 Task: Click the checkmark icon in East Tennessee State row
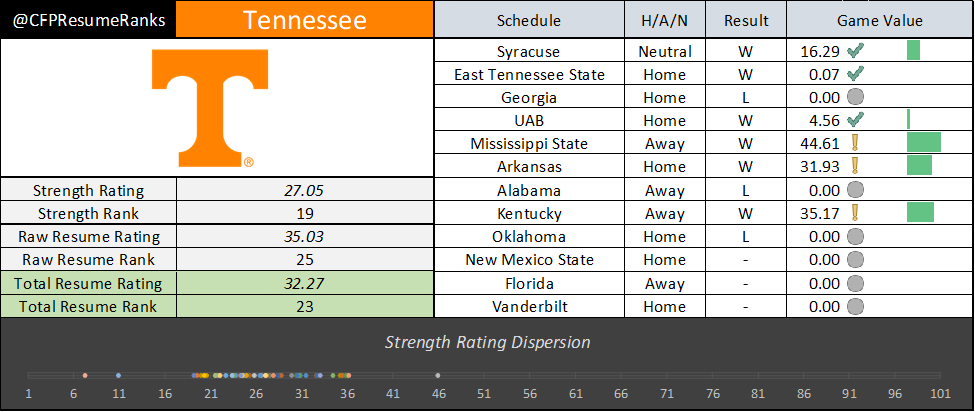(855, 74)
